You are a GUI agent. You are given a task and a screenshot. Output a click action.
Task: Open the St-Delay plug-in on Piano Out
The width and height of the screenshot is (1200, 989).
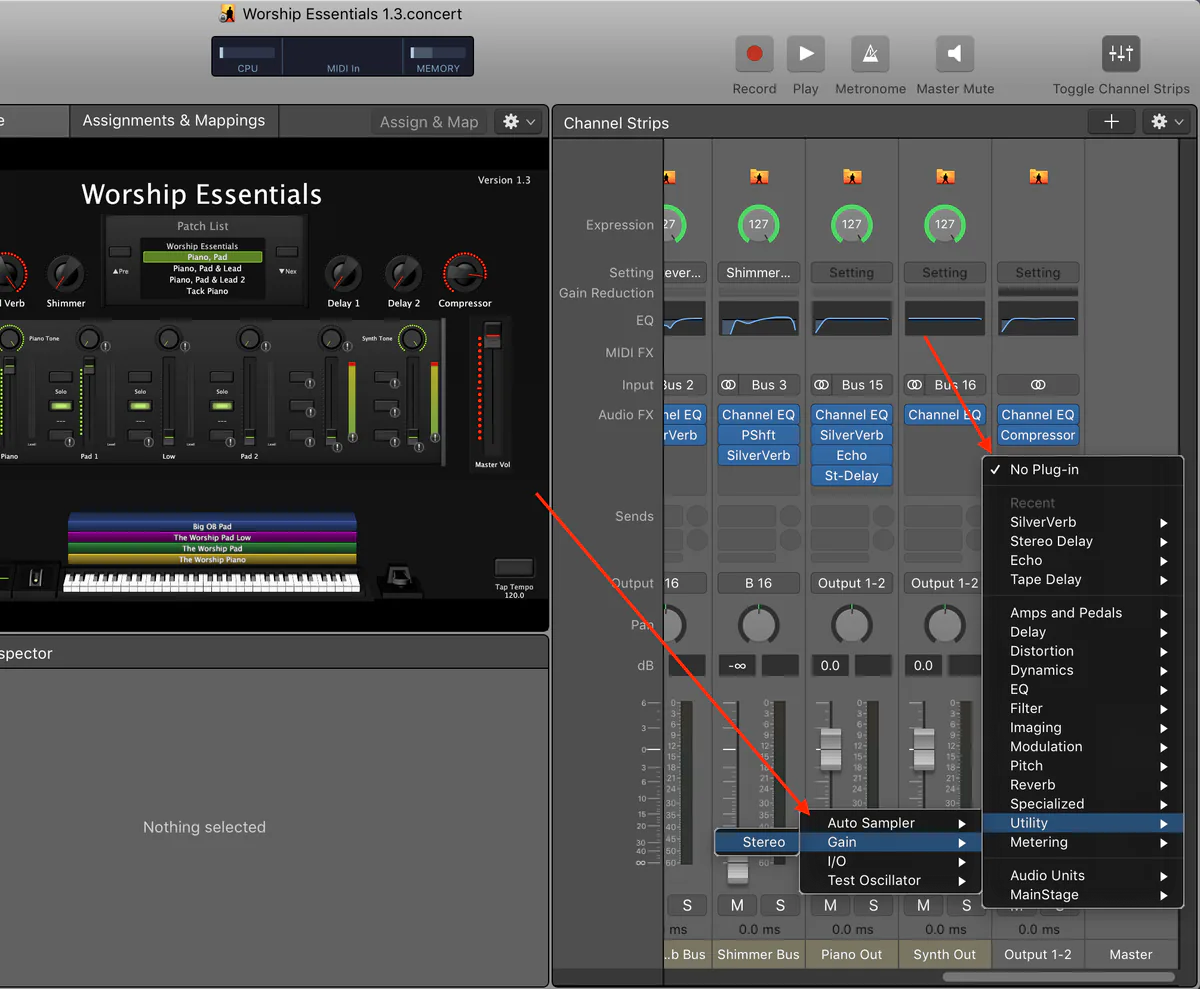(851, 476)
